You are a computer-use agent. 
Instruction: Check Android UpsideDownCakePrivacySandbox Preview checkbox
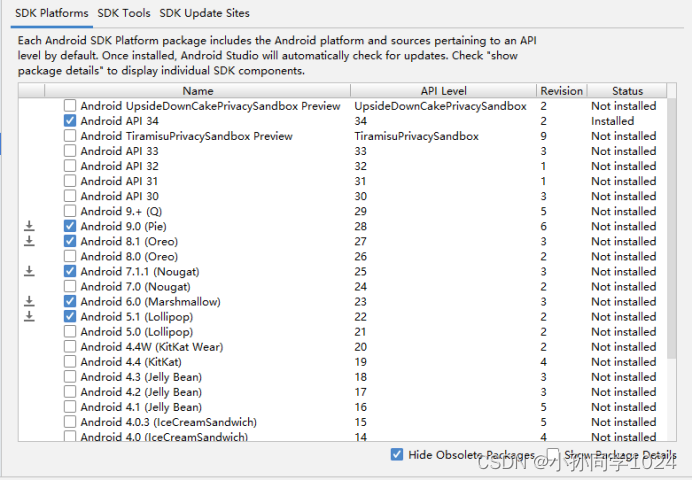click(x=70, y=105)
